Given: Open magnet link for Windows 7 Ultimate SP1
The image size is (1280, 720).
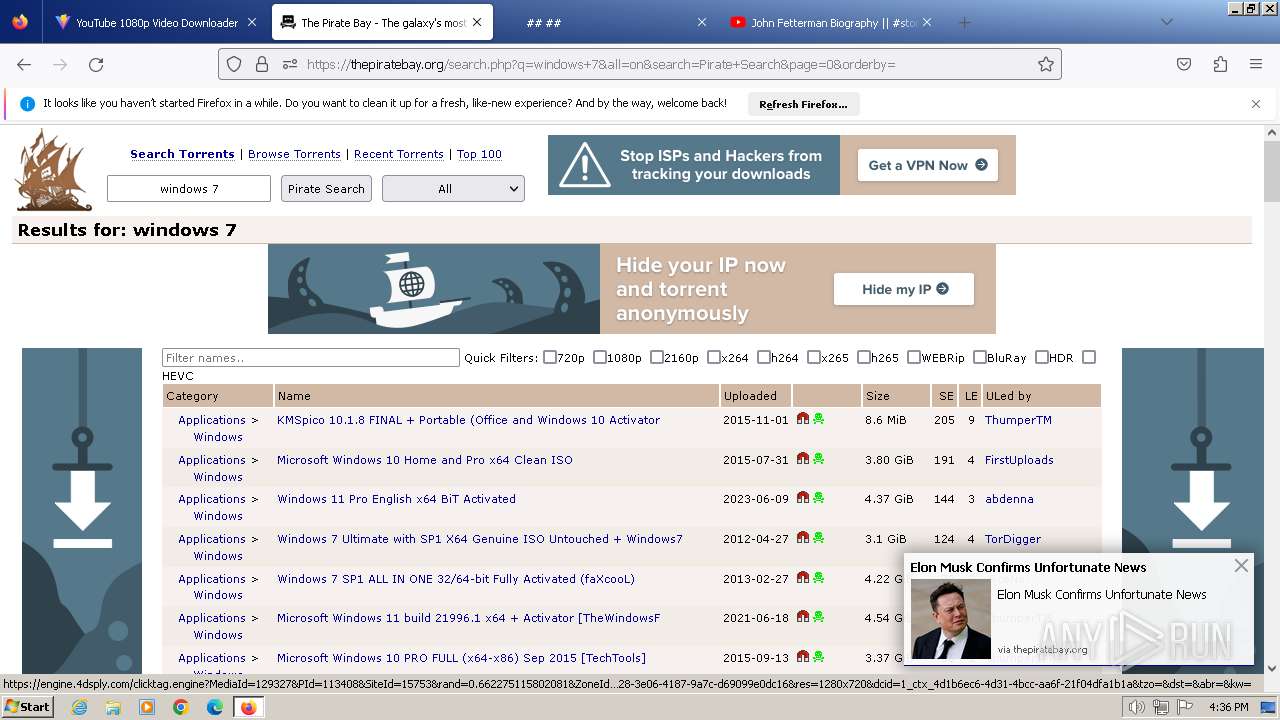Looking at the screenshot, I should (802, 538).
